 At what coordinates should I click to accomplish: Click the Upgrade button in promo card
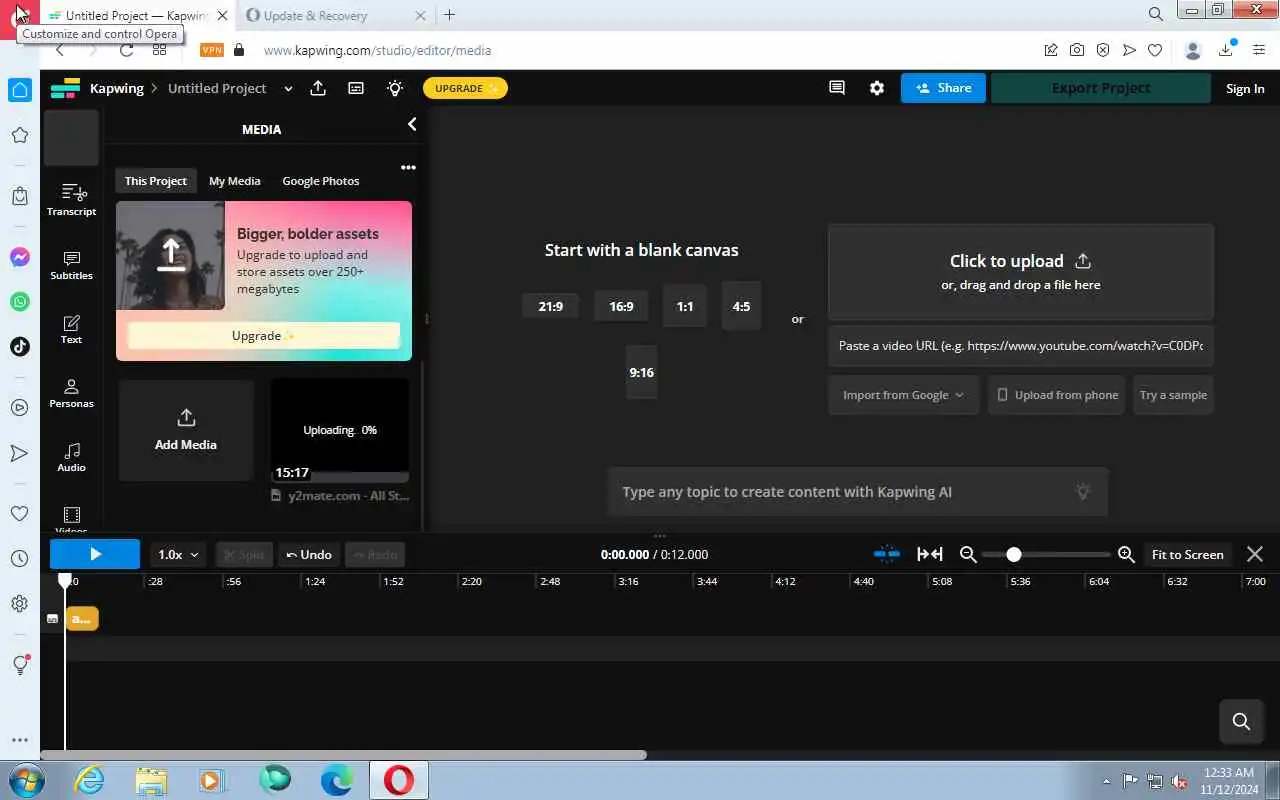click(x=264, y=335)
